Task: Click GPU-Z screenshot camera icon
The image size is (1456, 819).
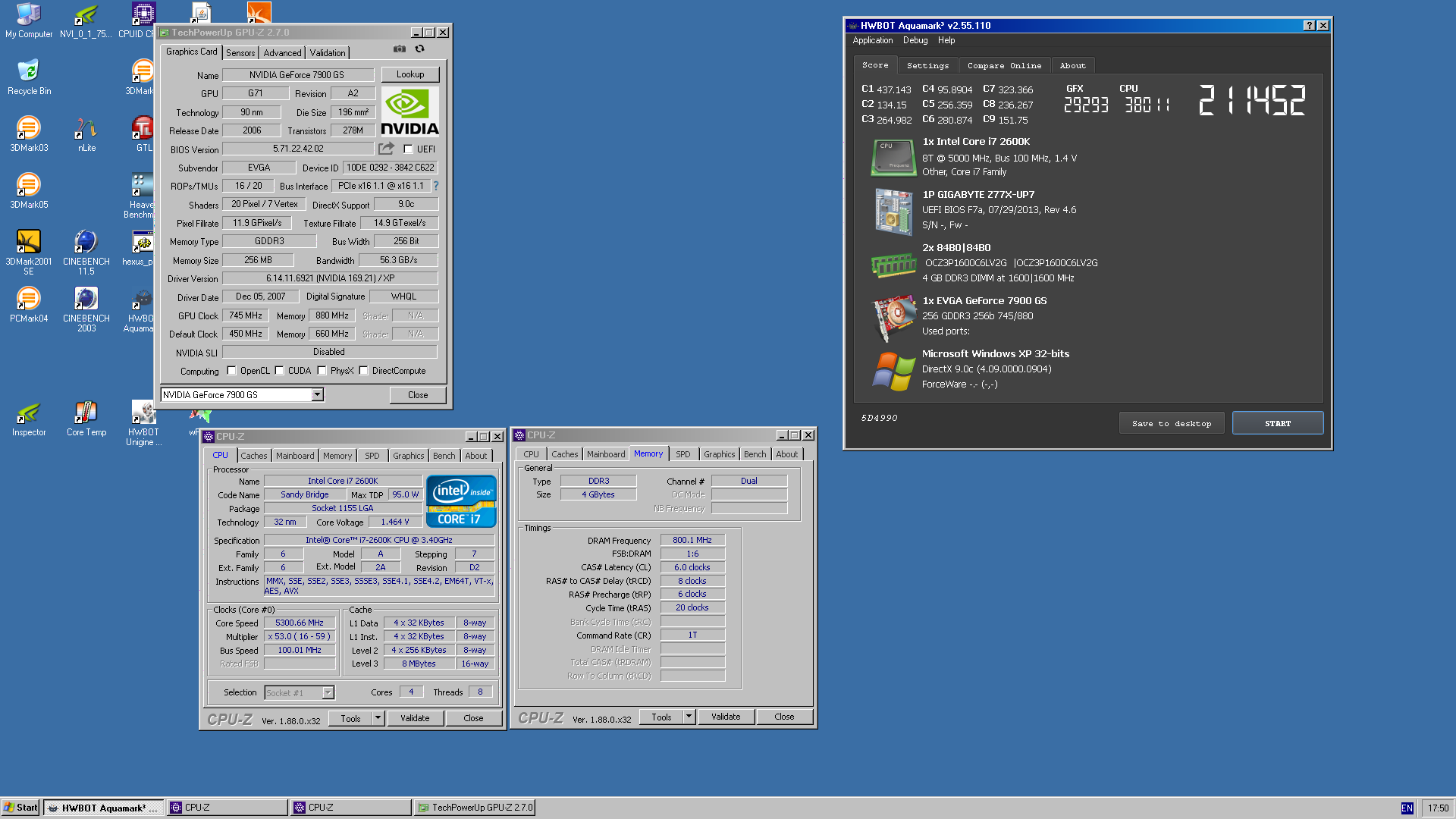Action: pyautogui.click(x=400, y=49)
